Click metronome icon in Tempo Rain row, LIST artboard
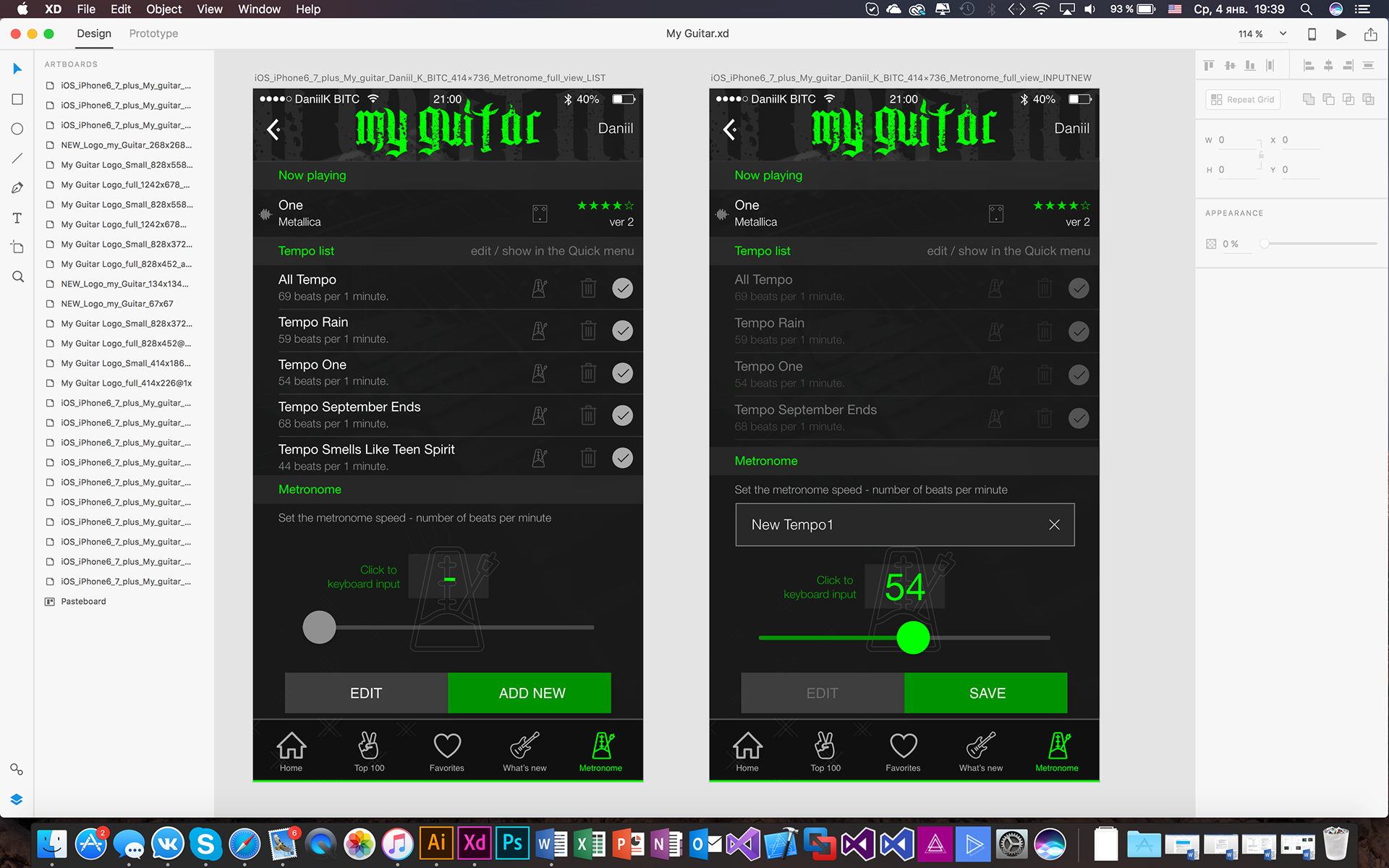The image size is (1389, 868). click(x=539, y=331)
